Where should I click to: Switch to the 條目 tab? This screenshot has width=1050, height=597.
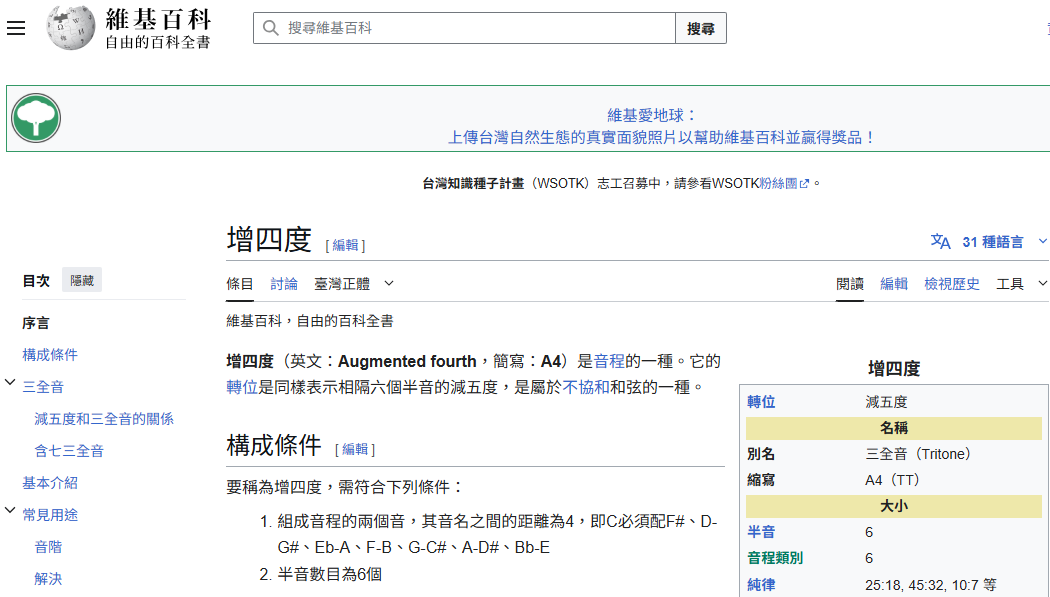[x=240, y=284]
